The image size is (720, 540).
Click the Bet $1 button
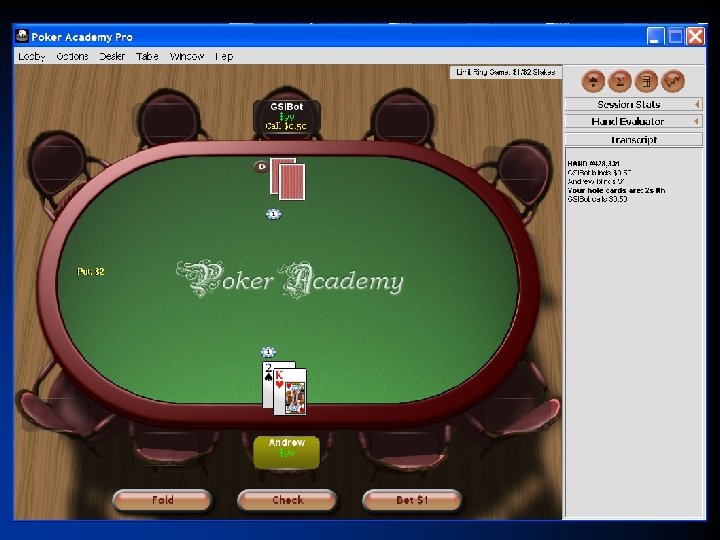click(x=412, y=500)
